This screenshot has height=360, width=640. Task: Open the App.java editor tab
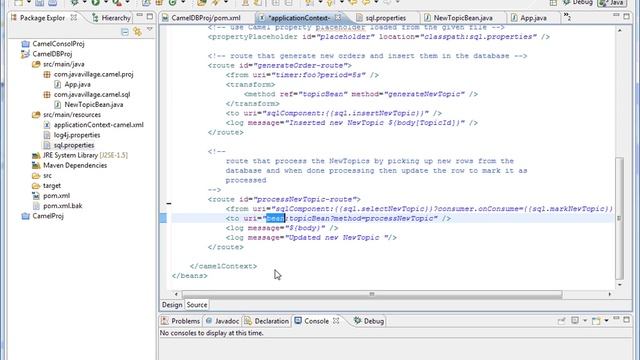pos(533,18)
